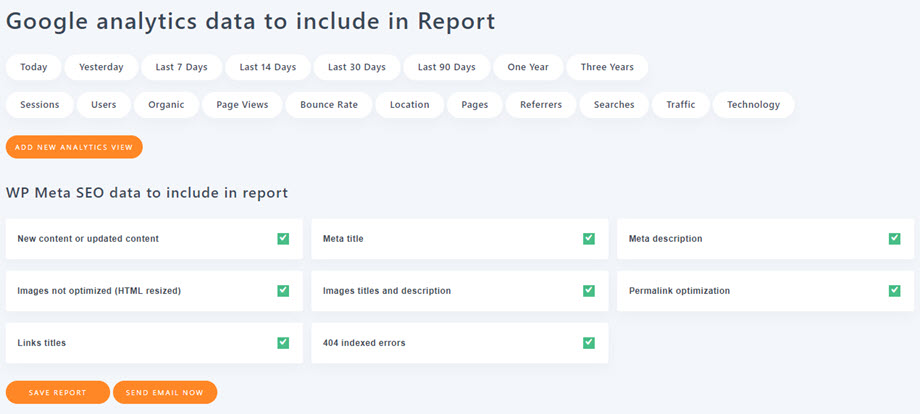Image resolution: width=920 pixels, height=414 pixels.
Task: Toggle the Meta title checkbox
Action: [589, 239]
